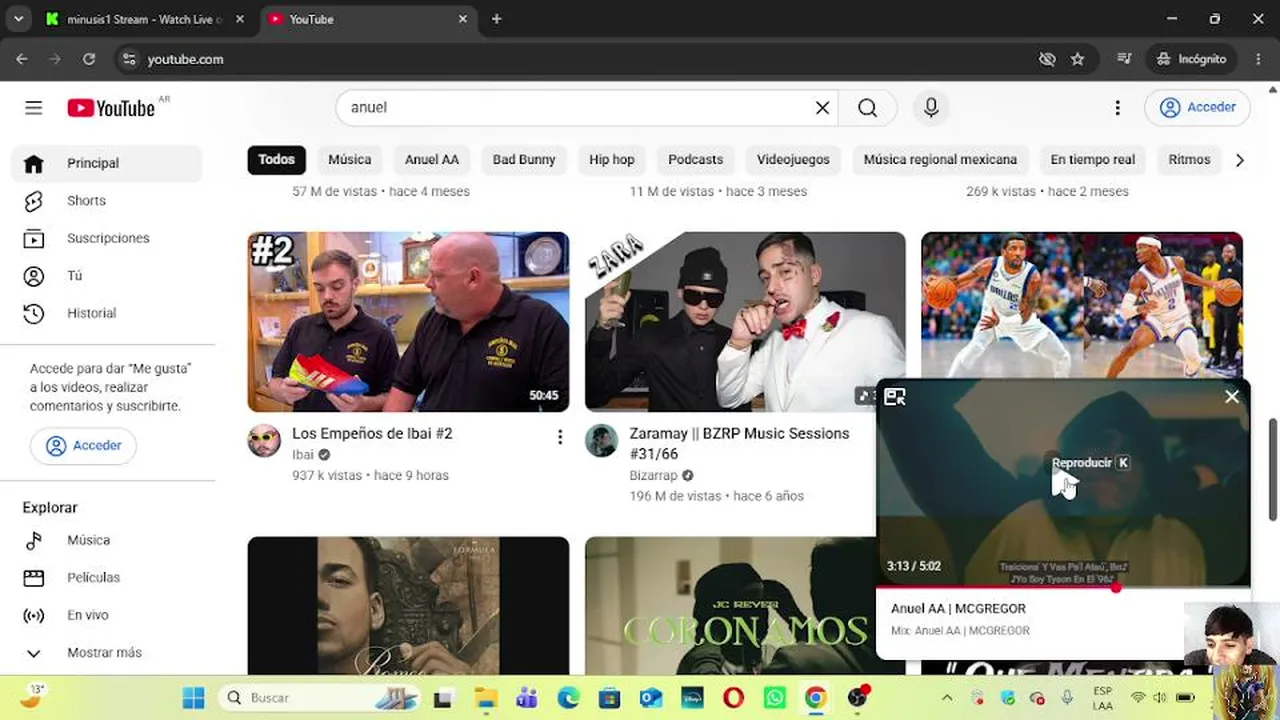Select the Todos filter chip
The height and width of the screenshot is (720, 1280).
coord(277,160)
